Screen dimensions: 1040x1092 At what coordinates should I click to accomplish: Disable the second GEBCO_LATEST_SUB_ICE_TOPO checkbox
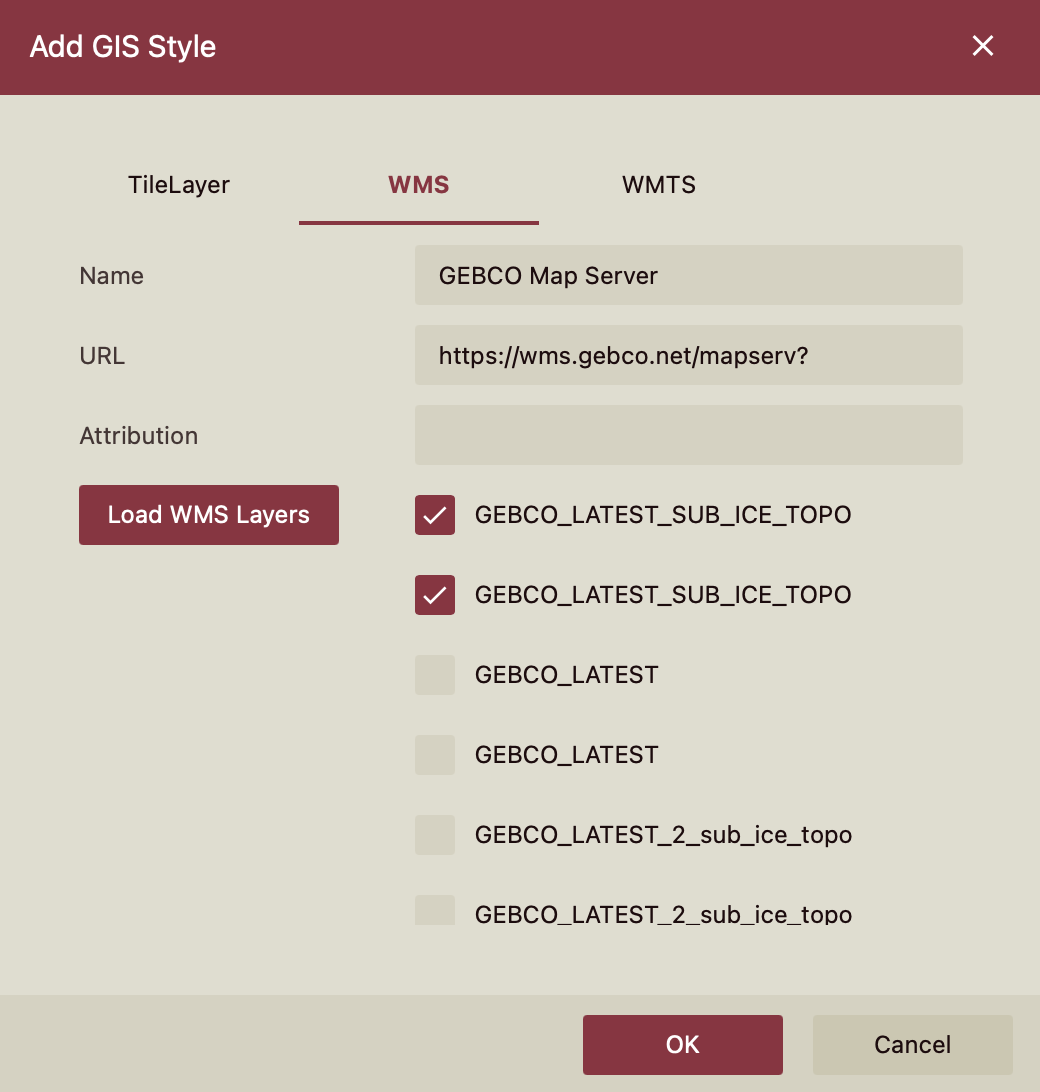[434, 595]
